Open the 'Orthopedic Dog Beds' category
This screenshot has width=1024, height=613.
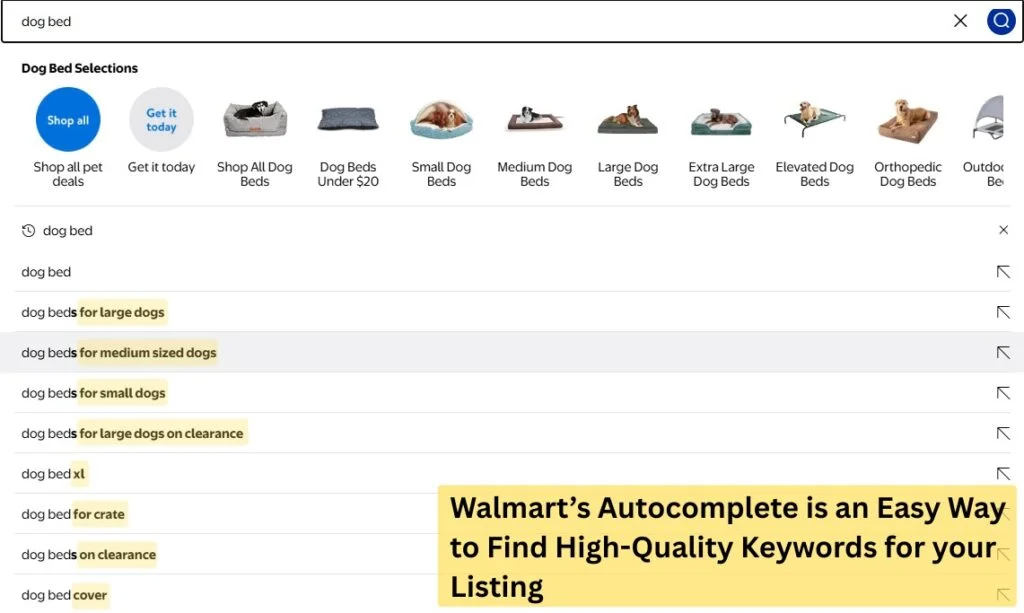click(907, 119)
